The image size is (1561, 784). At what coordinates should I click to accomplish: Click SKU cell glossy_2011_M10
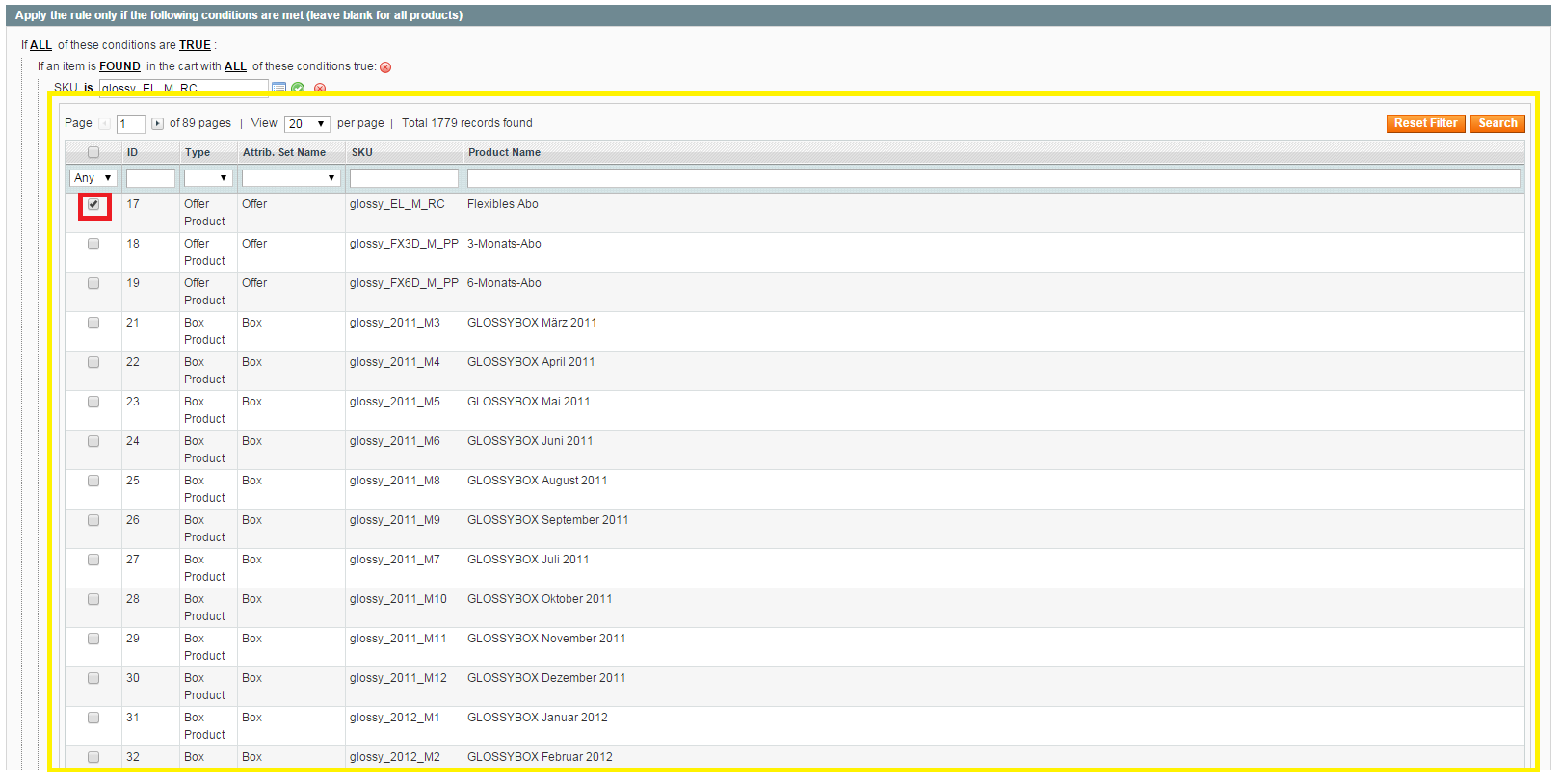pos(398,599)
